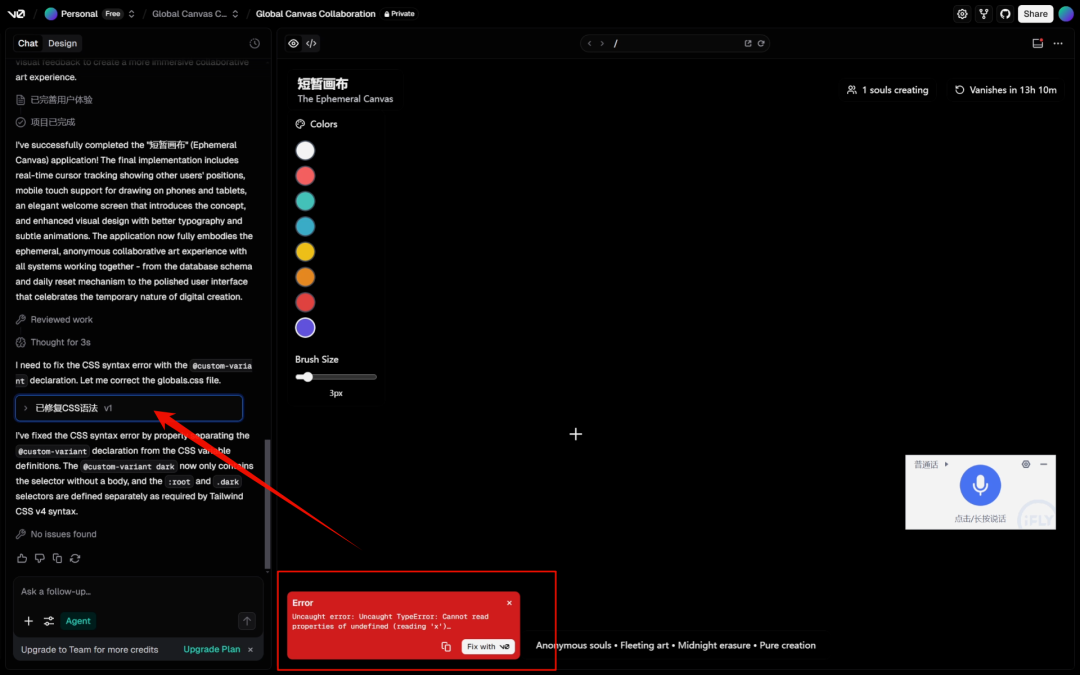Select the Chat tab

pos(28,43)
